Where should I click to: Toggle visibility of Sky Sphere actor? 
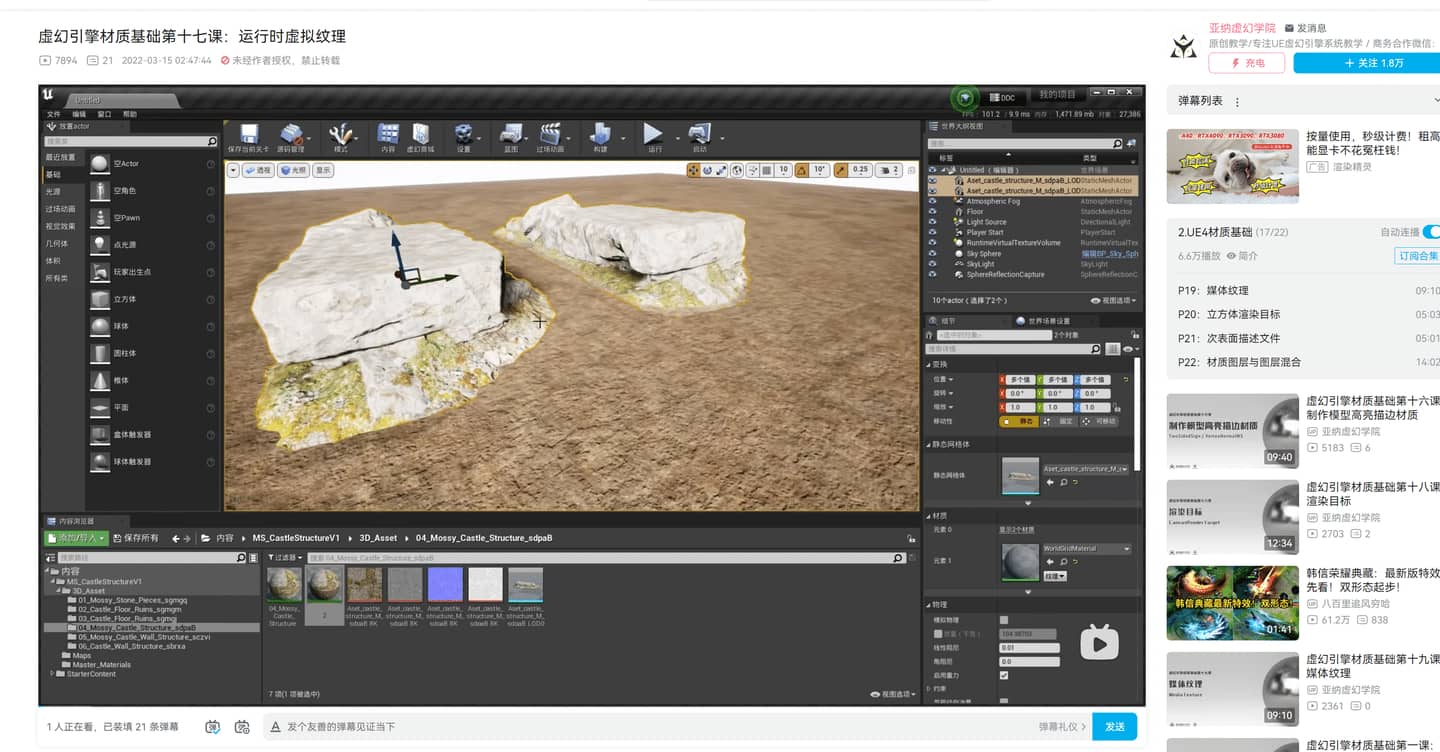pyautogui.click(x=933, y=254)
